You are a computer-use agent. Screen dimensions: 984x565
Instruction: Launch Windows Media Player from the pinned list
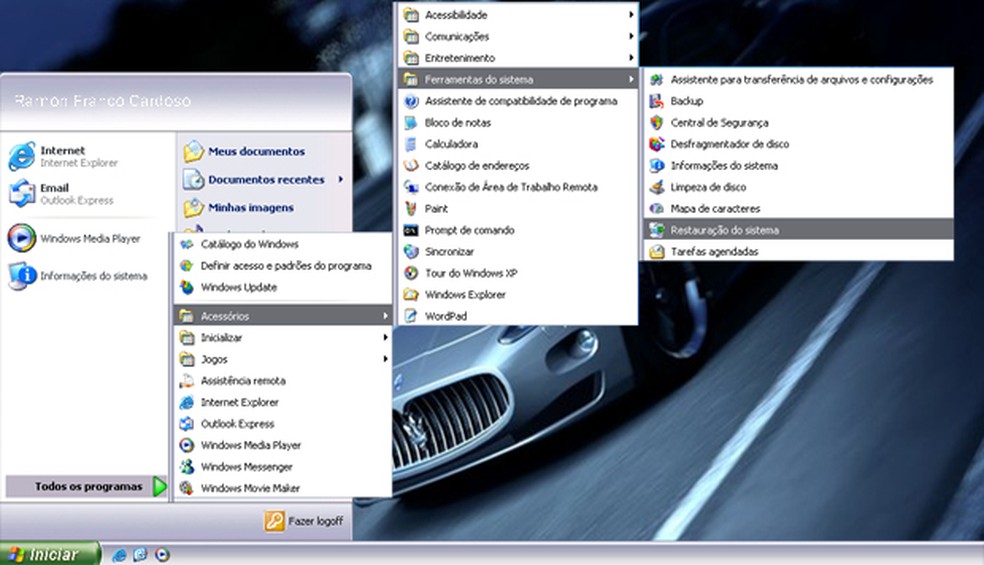(x=22, y=238)
